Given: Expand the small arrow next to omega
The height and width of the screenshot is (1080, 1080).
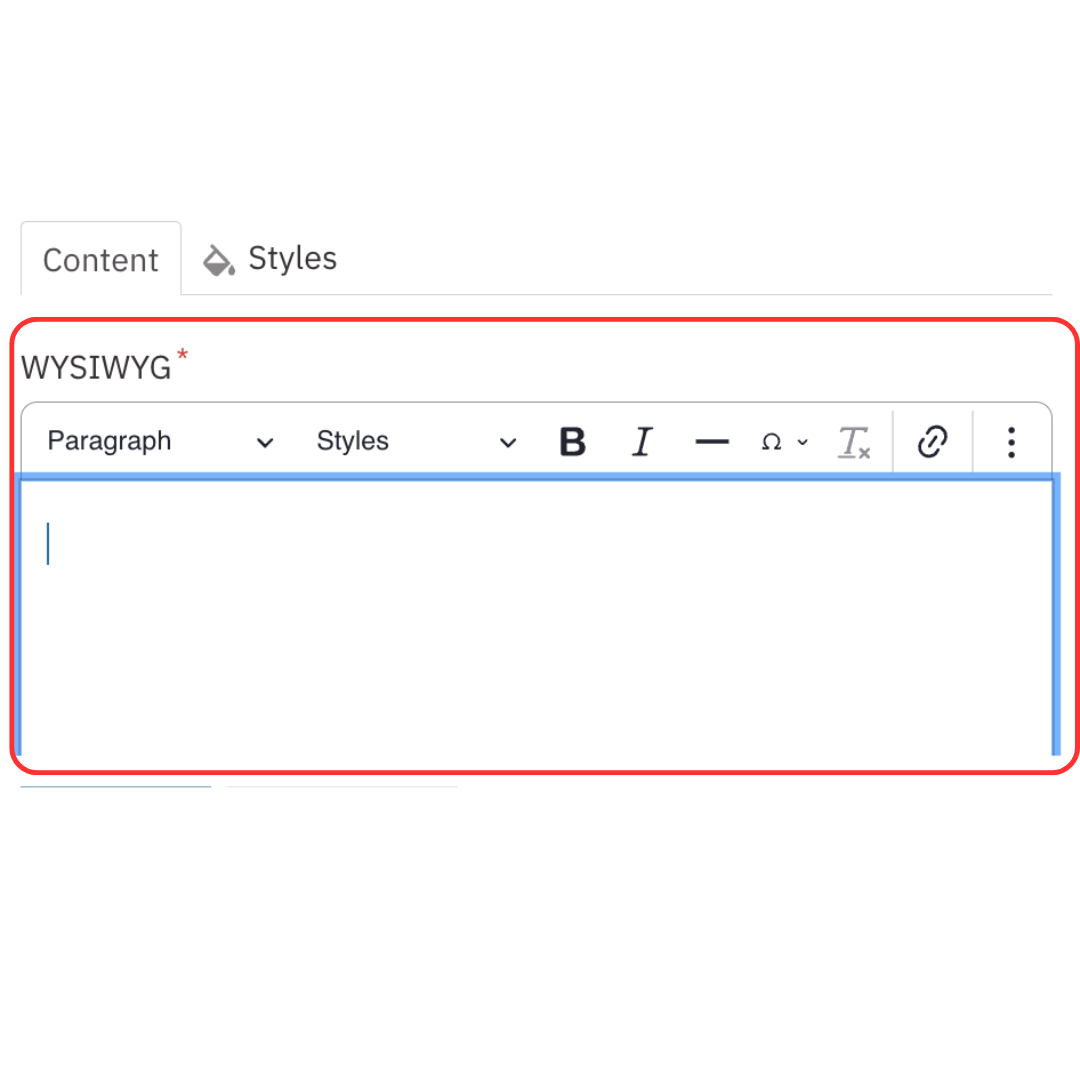Looking at the screenshot, I should click(x=802, y=442).
